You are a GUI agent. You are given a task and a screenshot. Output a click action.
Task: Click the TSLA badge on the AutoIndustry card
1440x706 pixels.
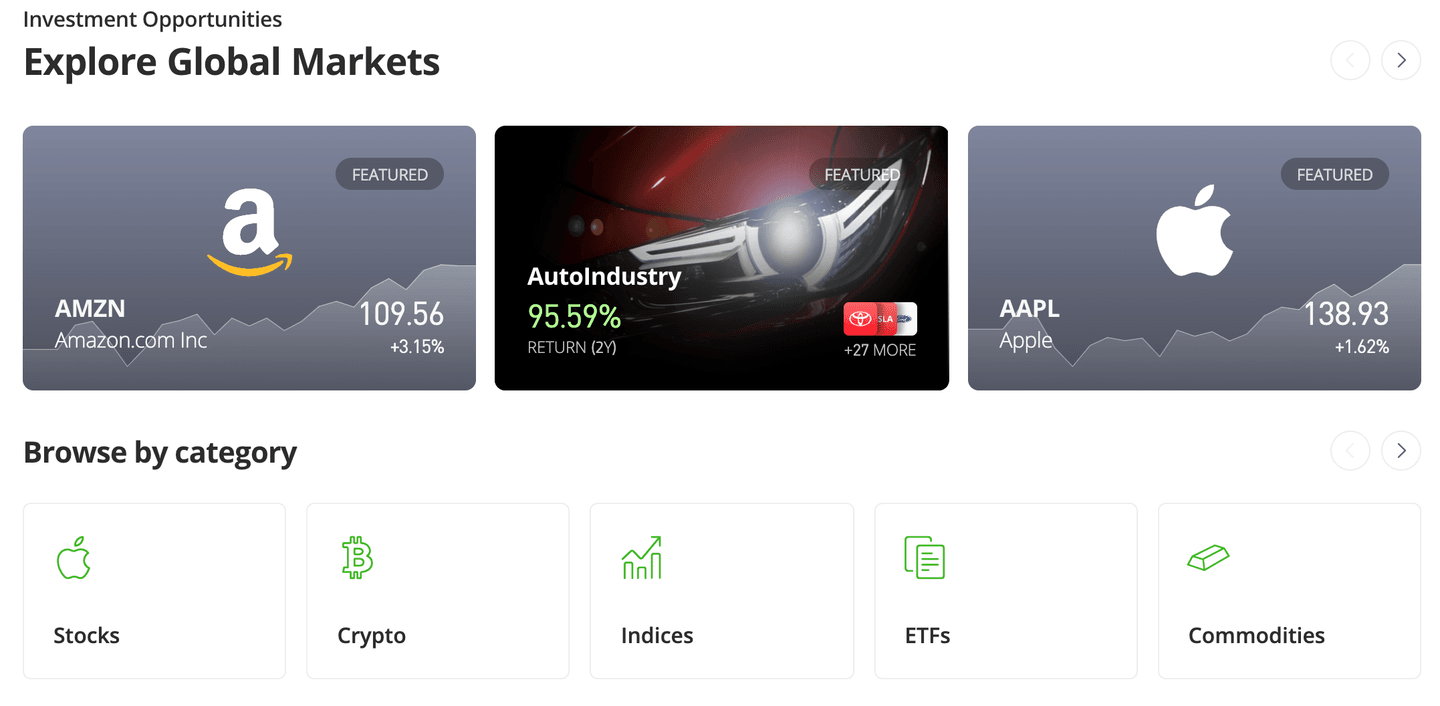(x=885, y=318)
